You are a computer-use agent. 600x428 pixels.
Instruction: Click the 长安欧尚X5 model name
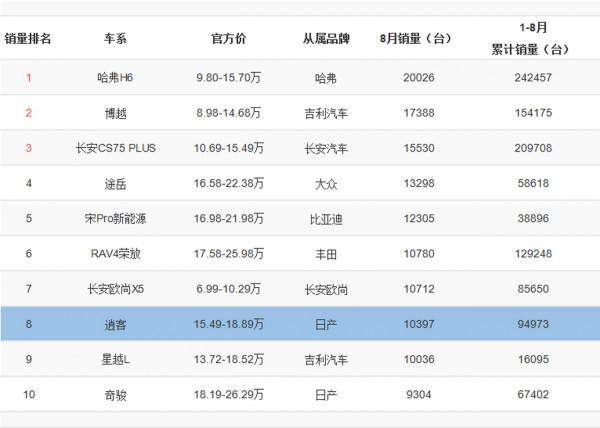click(x=115, y=288)
